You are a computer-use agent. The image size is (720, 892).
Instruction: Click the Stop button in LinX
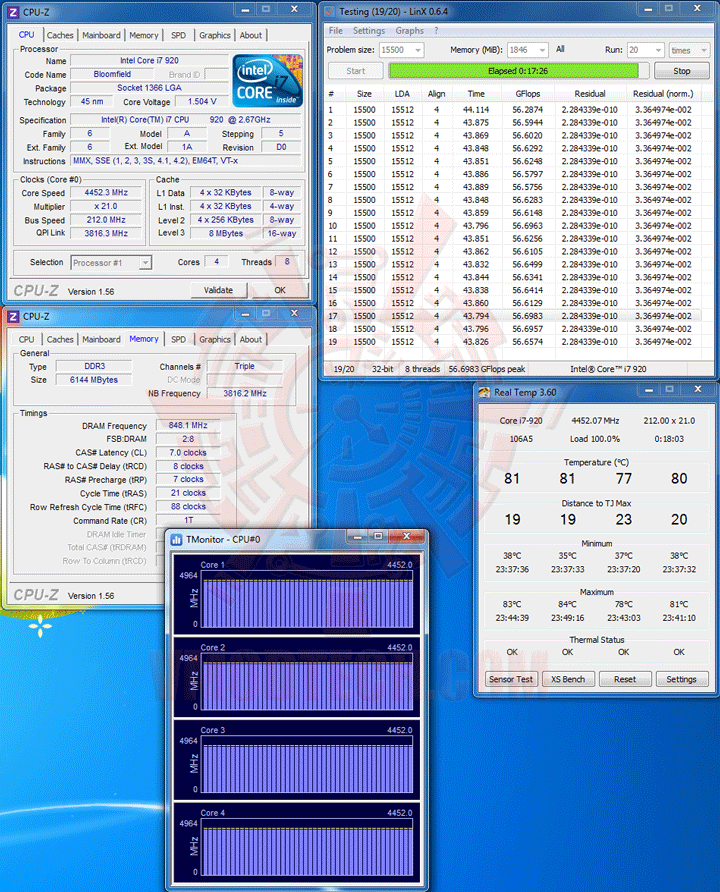[682, 71]
